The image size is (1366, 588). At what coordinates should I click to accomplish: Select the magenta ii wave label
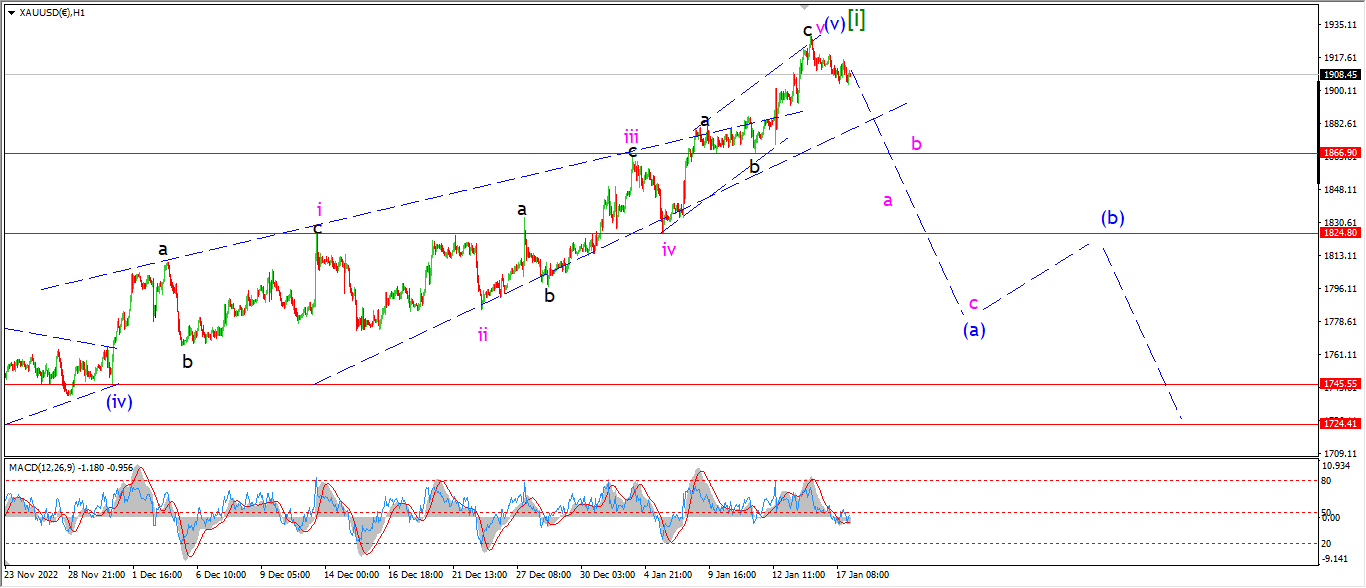483,334
